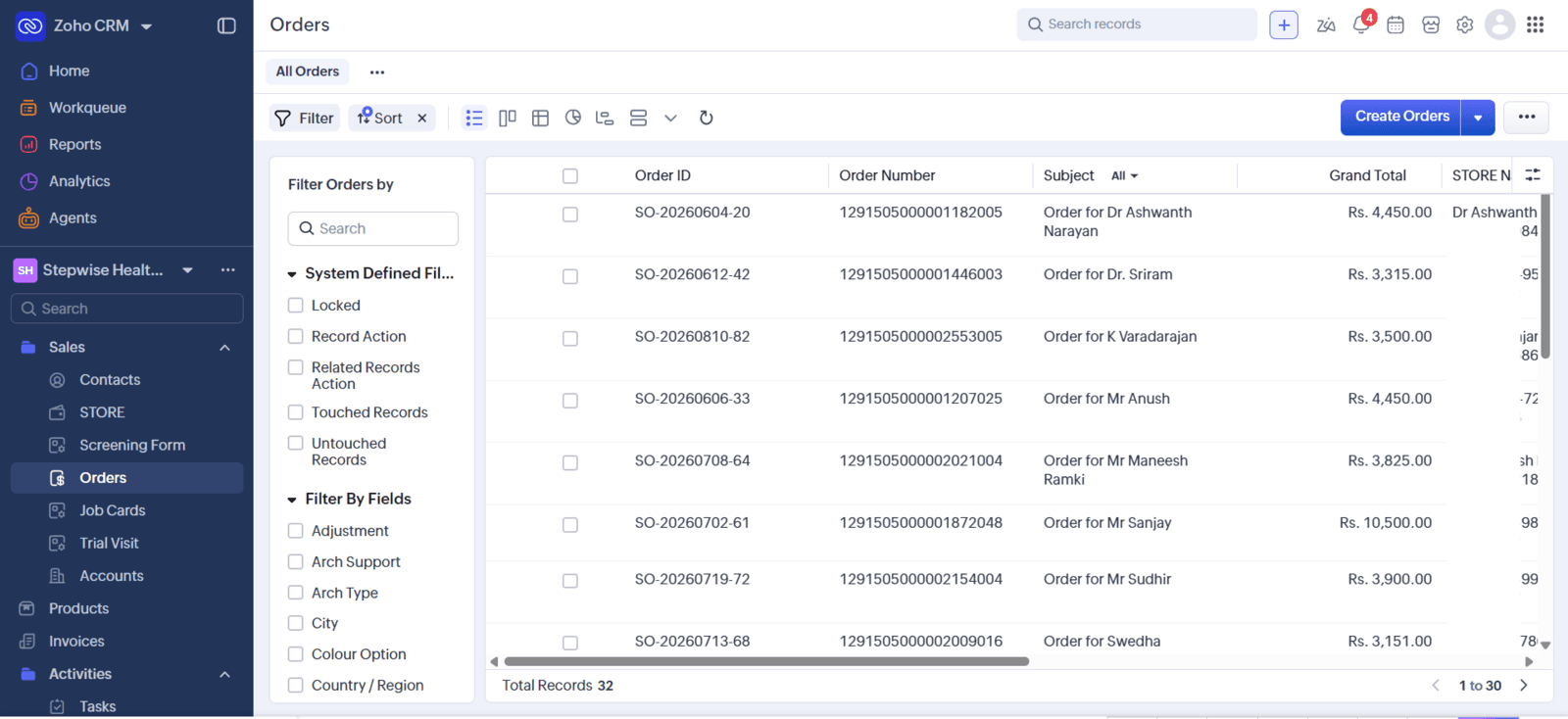Check the Record Action filter
Viewport: 1568px width, 719px height.
295,336
